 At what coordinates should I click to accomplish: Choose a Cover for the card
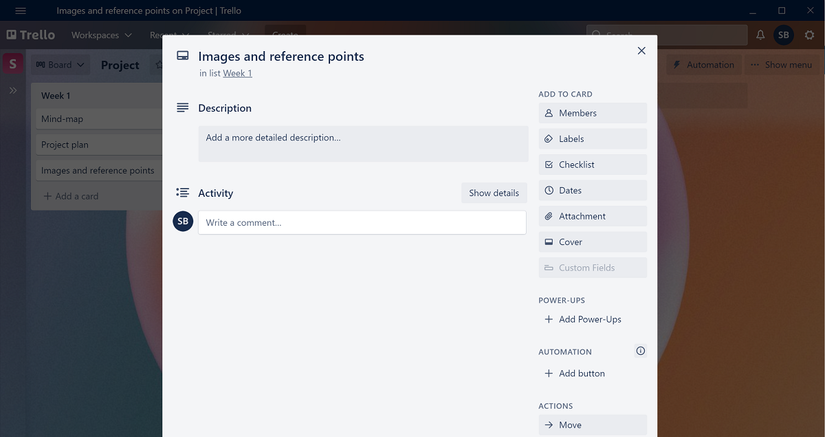(x=592, y=242)
